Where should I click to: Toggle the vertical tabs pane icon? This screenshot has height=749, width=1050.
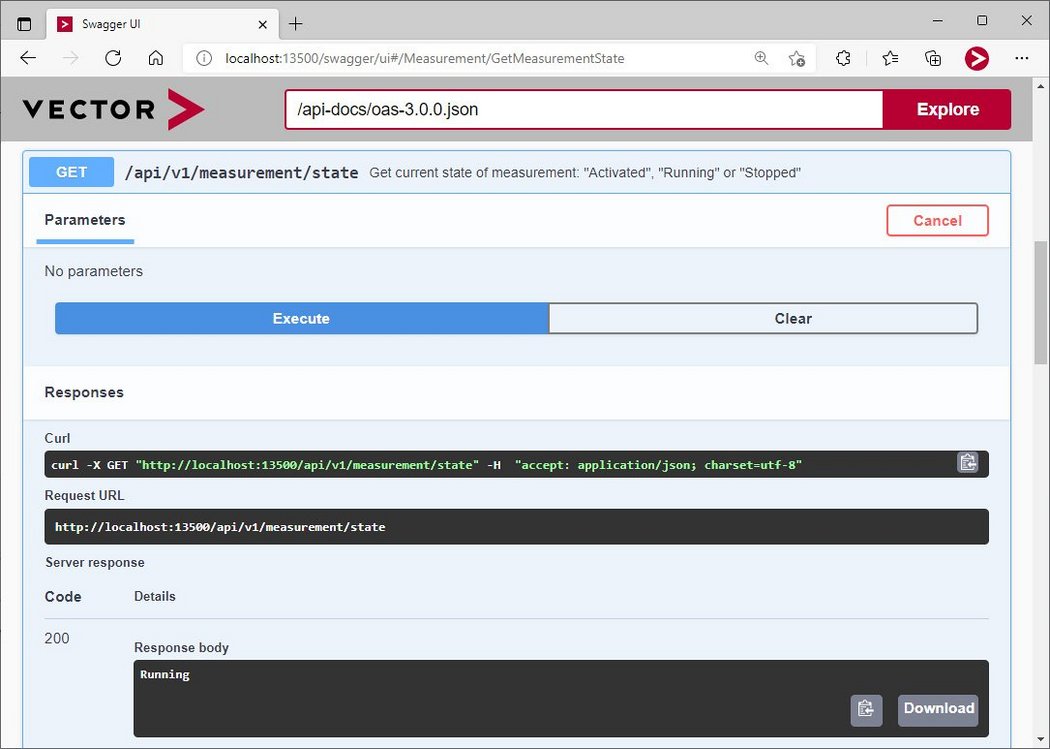[24, 24]
